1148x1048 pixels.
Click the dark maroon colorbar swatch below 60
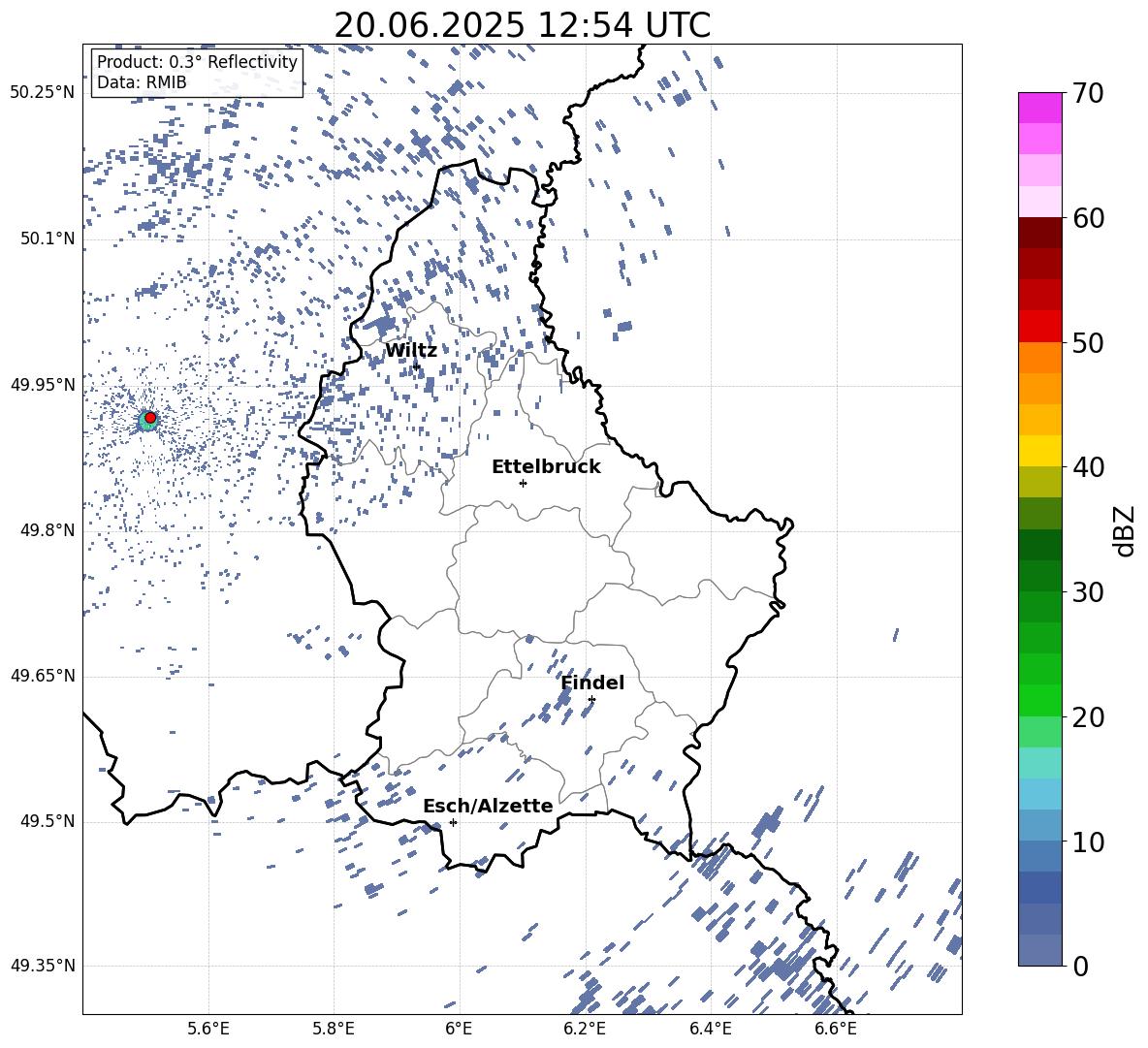(1039, 233)
